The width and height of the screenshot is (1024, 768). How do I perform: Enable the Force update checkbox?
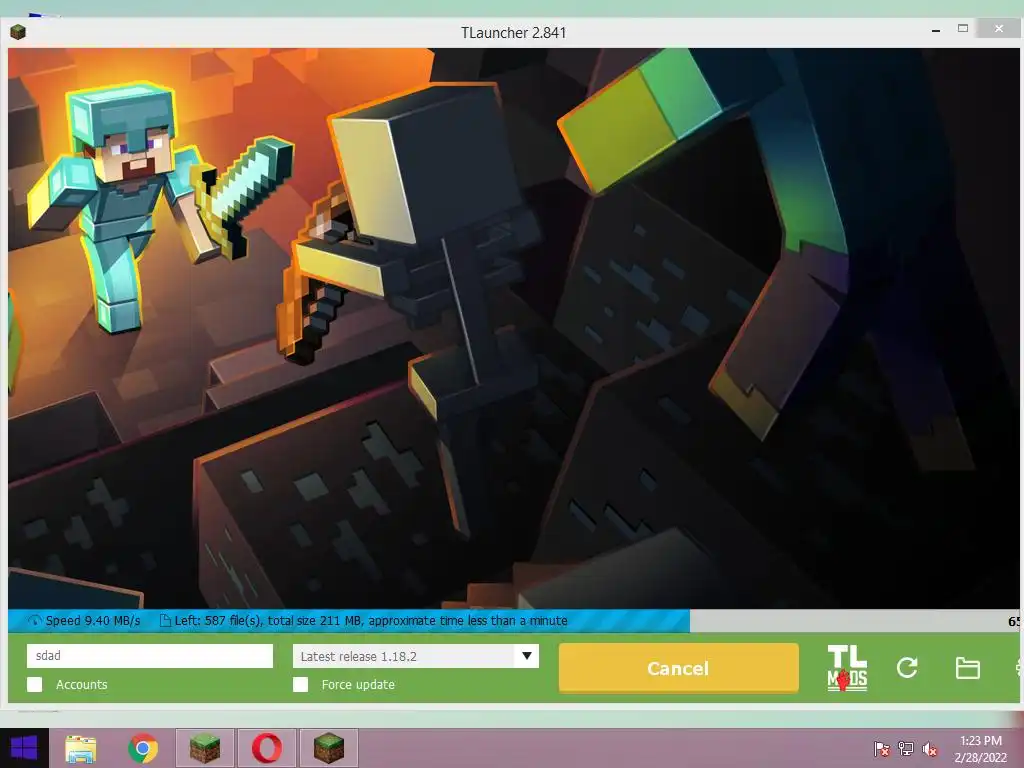point(300,684)
